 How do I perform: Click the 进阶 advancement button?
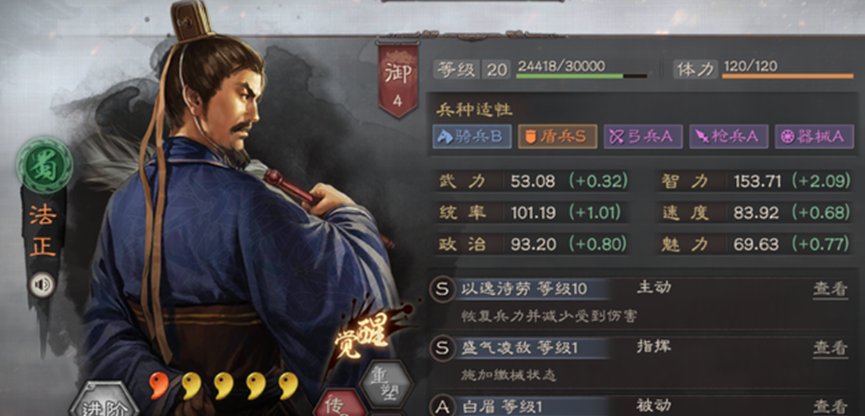pos(104,401)
